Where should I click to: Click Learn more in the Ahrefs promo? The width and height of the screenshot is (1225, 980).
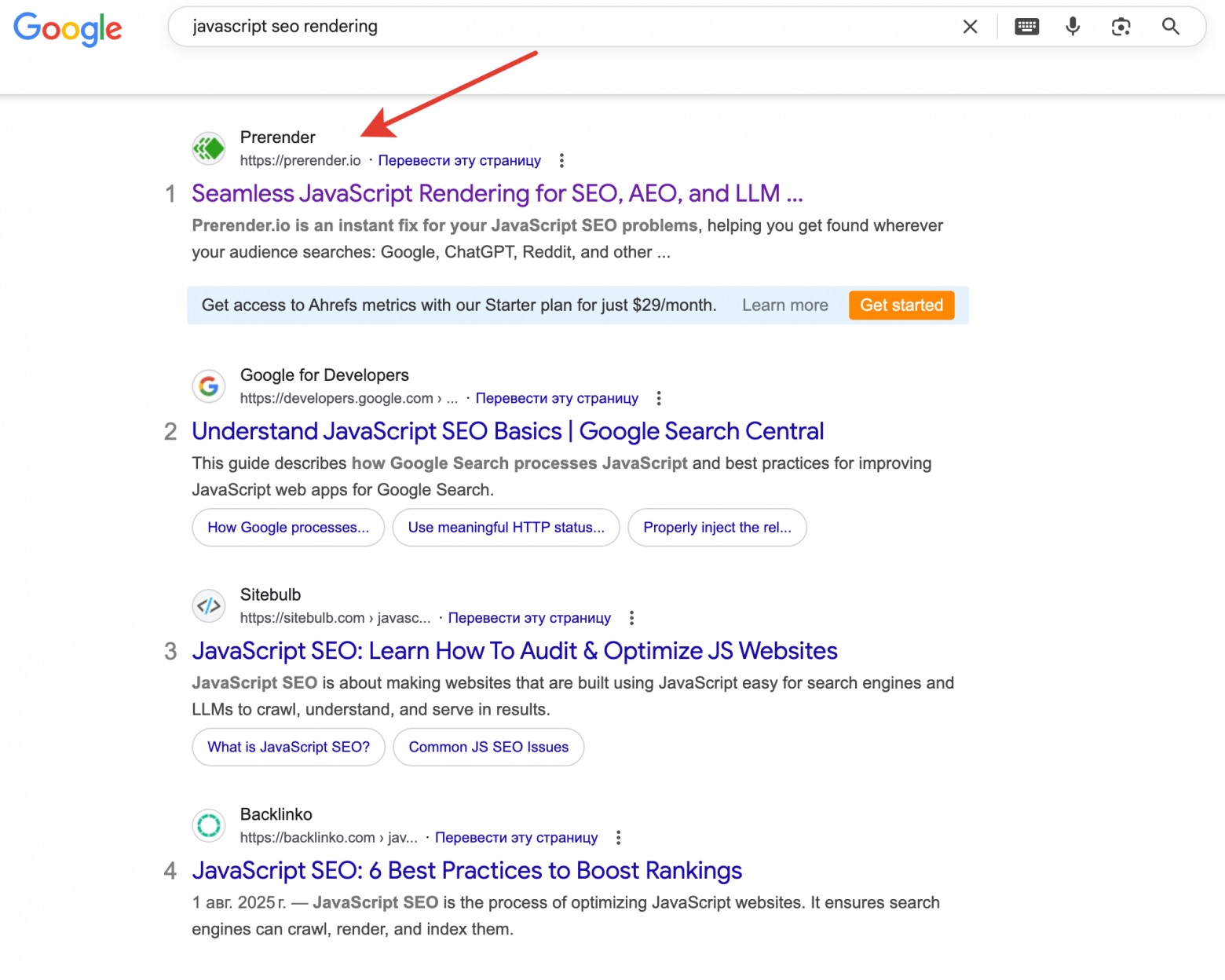[784, 305]
